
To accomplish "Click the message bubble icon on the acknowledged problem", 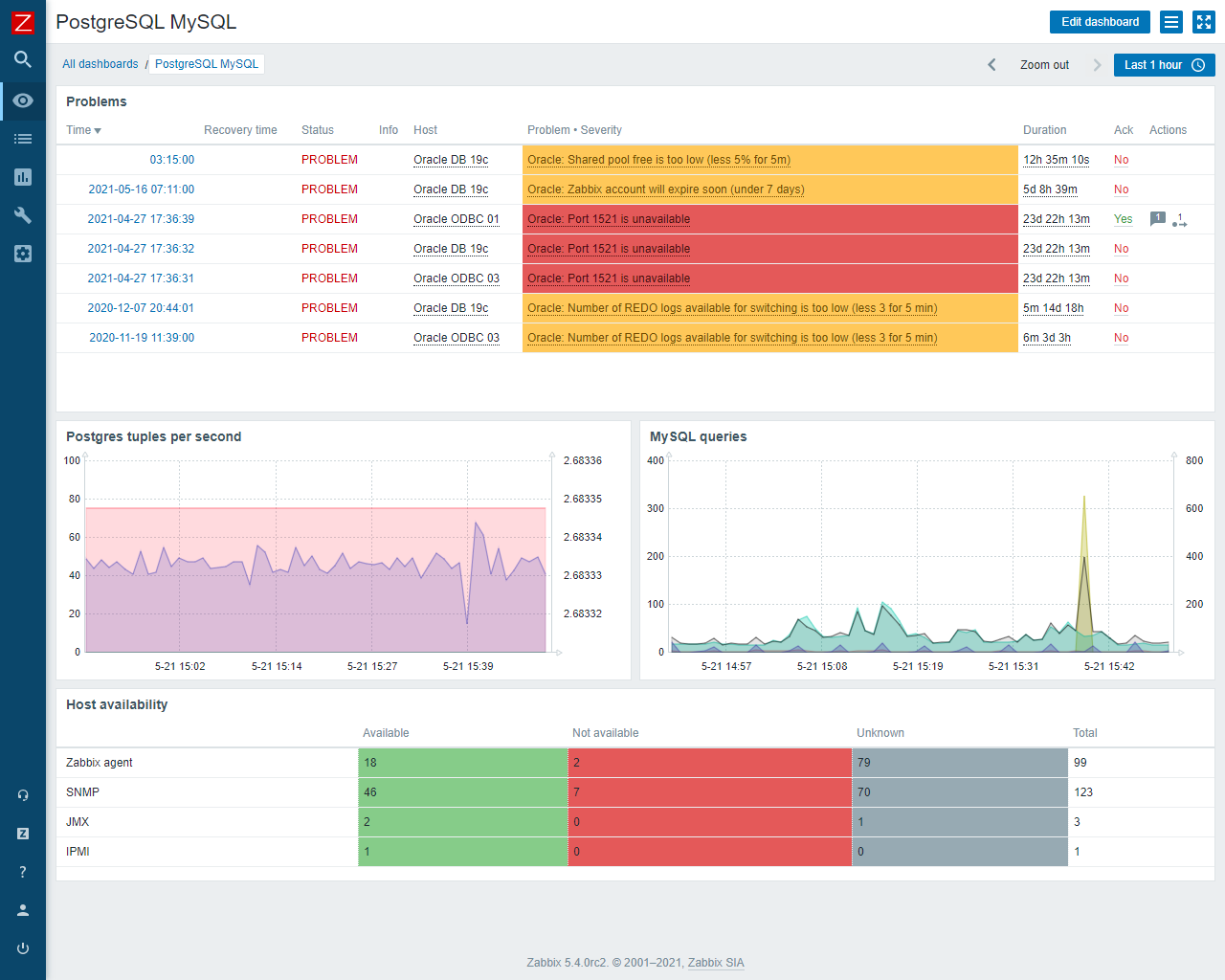I will coord(1158,218).
